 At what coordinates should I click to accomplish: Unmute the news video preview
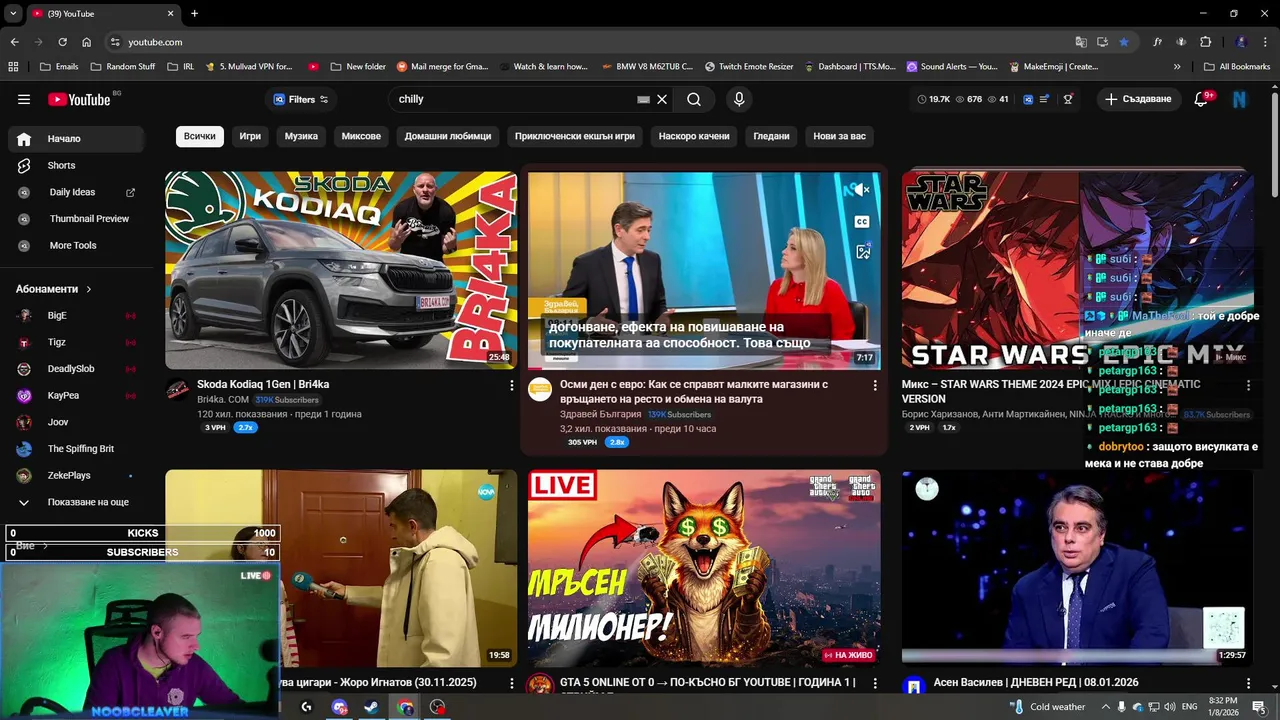tap(861, 189)
